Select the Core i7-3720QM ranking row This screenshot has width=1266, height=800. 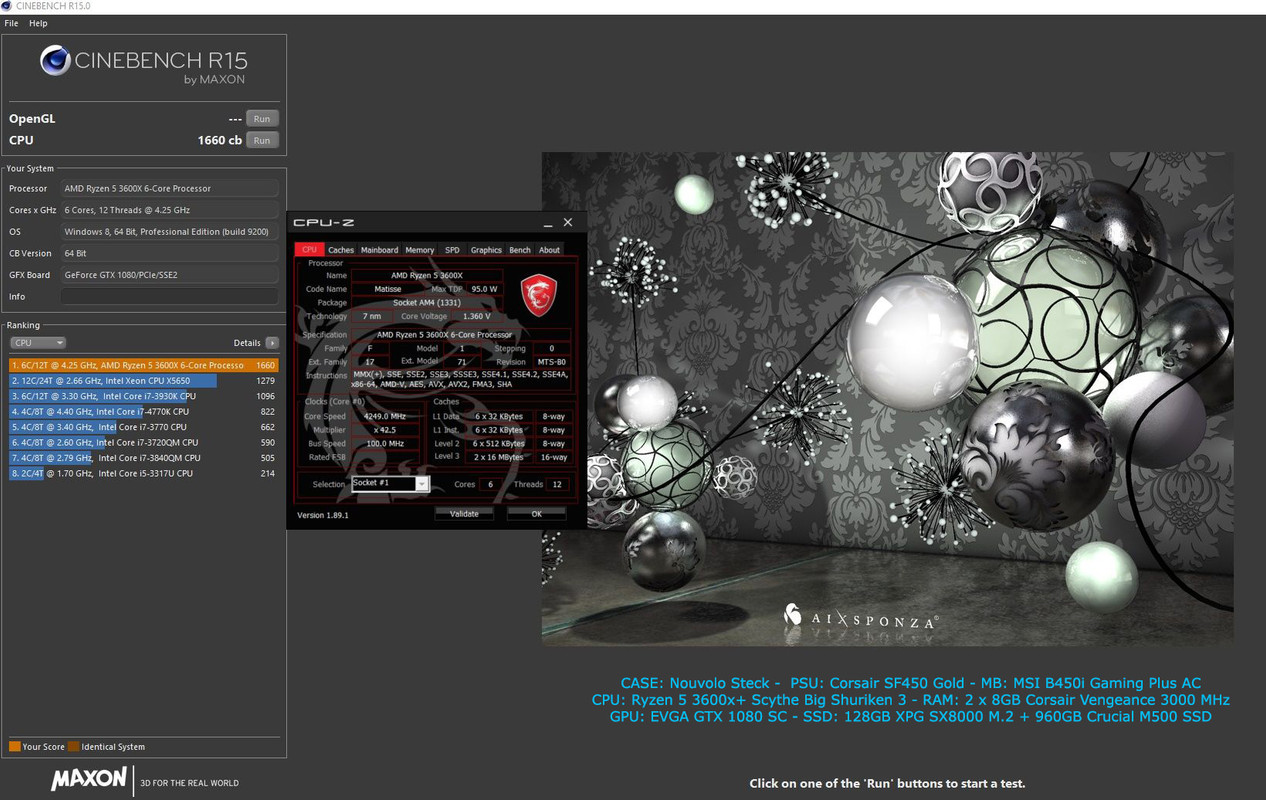144,442
